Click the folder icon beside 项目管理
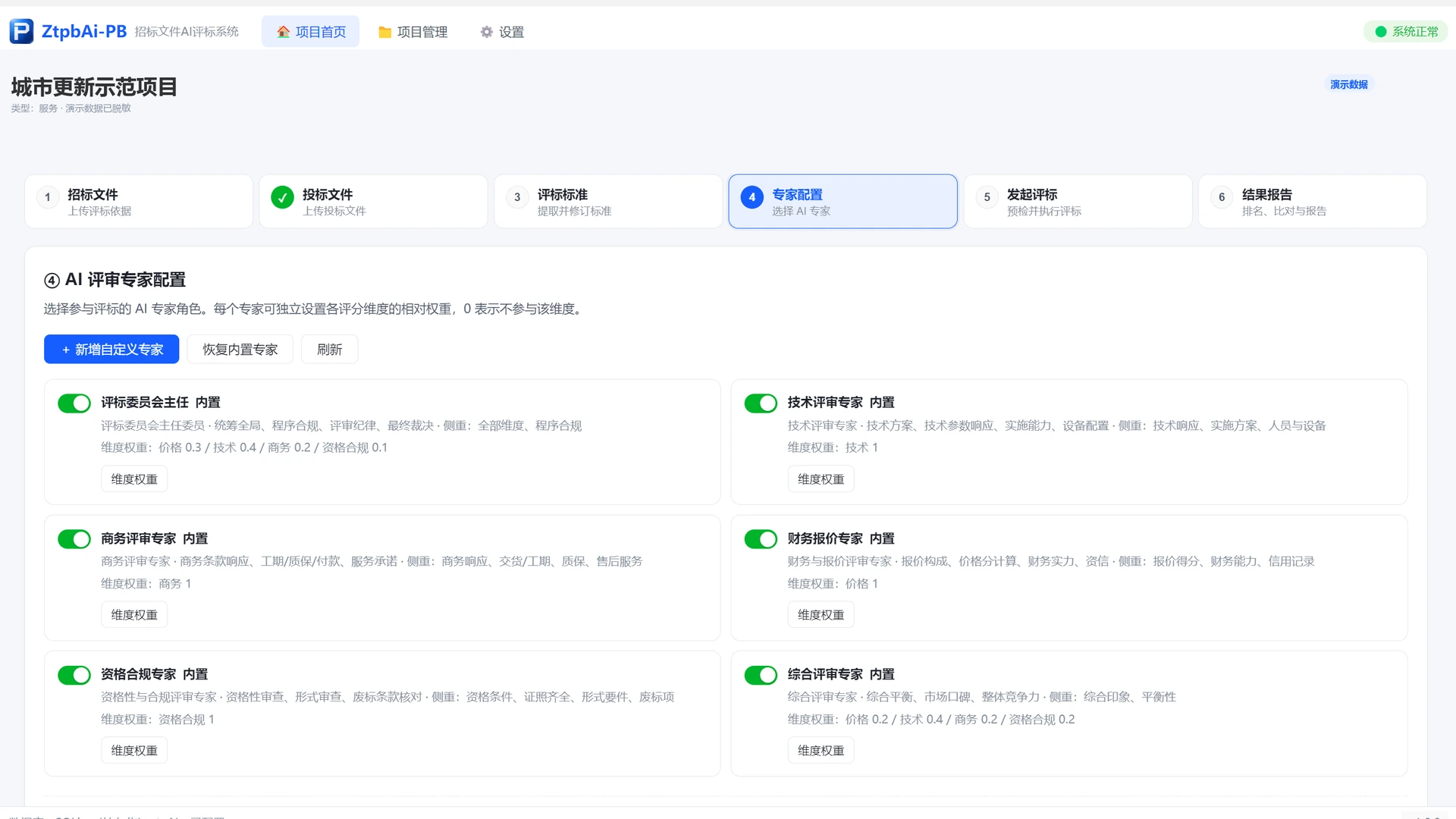1456x819 pixels. 384,32
